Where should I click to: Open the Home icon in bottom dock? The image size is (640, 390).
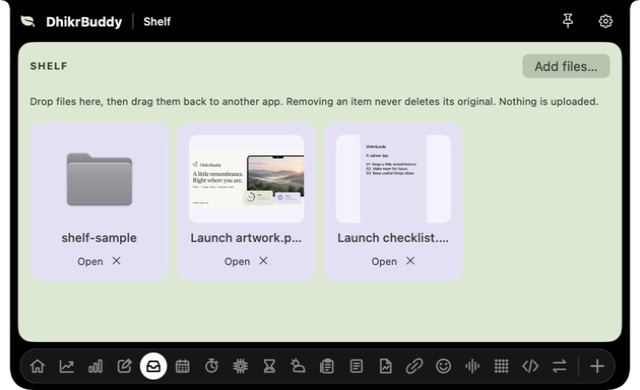pyautogui.click(x=38, y=366)
